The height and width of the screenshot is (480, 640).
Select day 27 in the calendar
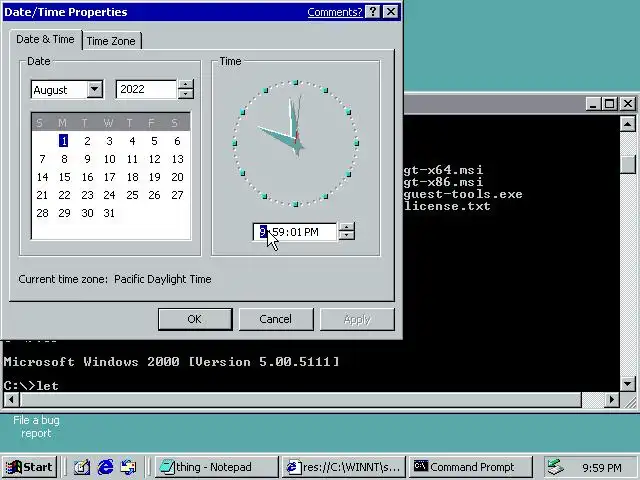[177, 195]
